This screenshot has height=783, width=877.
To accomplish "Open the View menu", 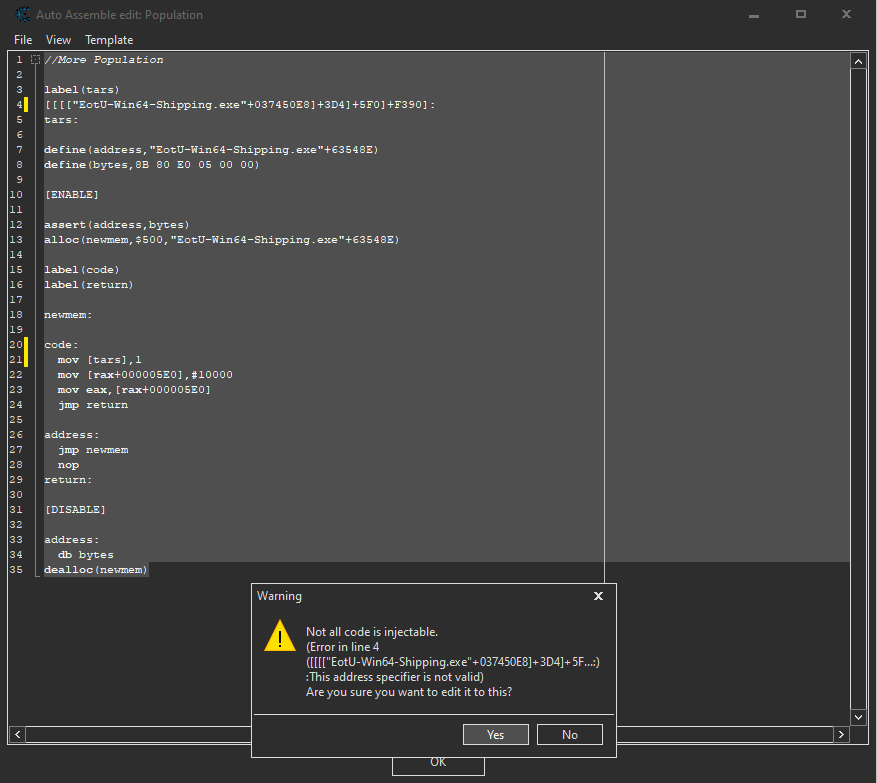I will 59,40.
